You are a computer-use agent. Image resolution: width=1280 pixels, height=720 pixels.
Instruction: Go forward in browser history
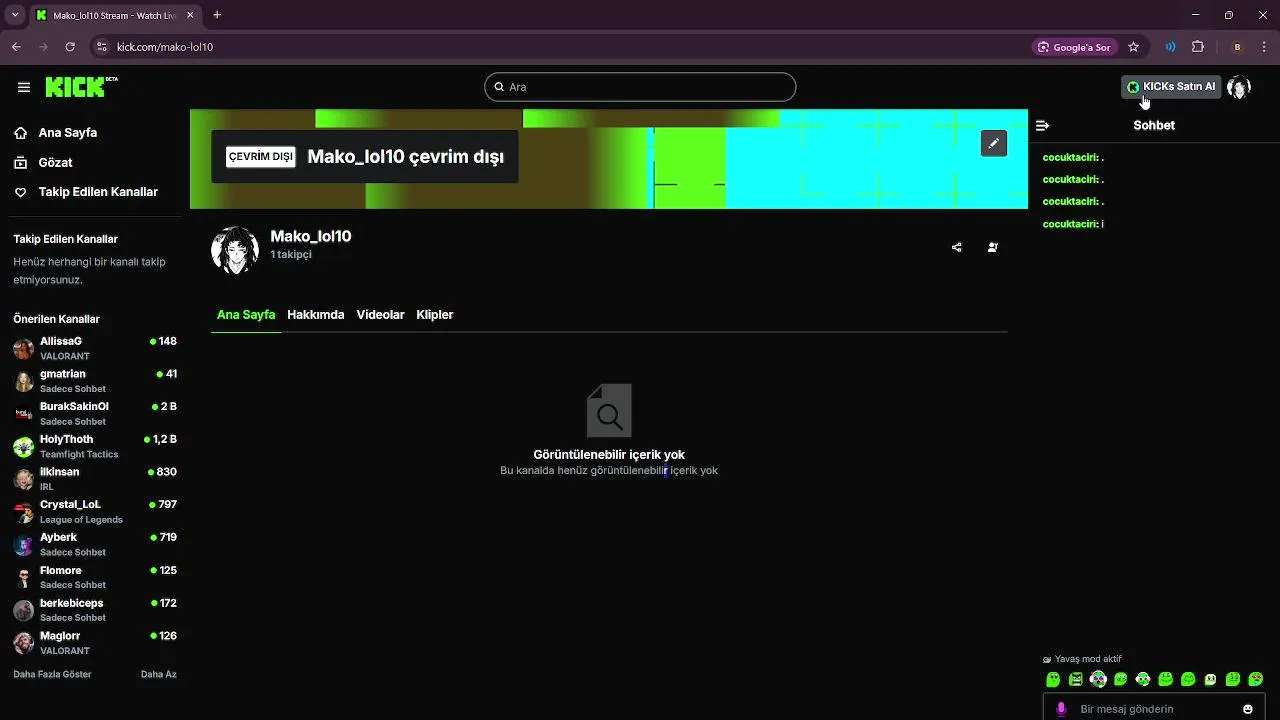(x=43, y=47)
